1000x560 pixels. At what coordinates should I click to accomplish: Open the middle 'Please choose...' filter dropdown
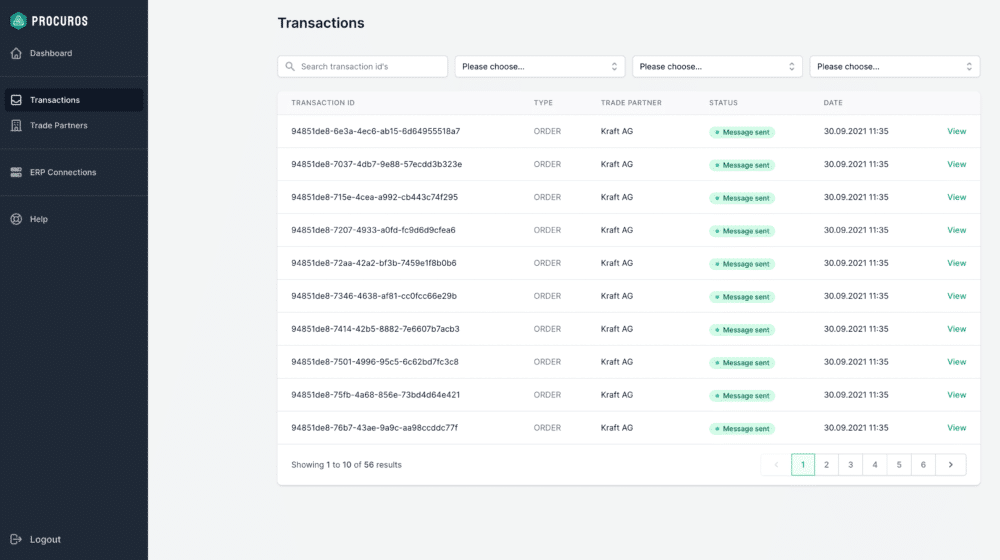[717, 66]
